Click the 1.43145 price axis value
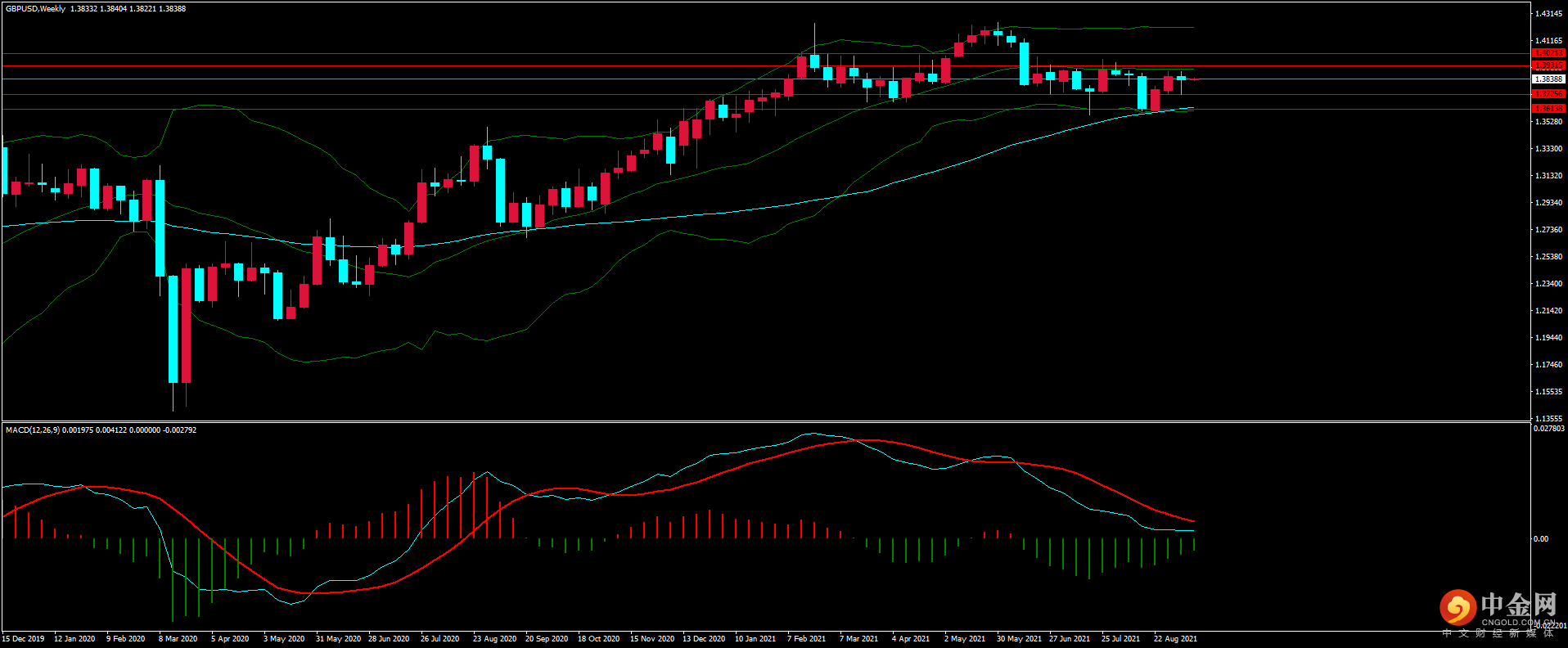Screen dimensions: 1568x648 [1548, 14]
